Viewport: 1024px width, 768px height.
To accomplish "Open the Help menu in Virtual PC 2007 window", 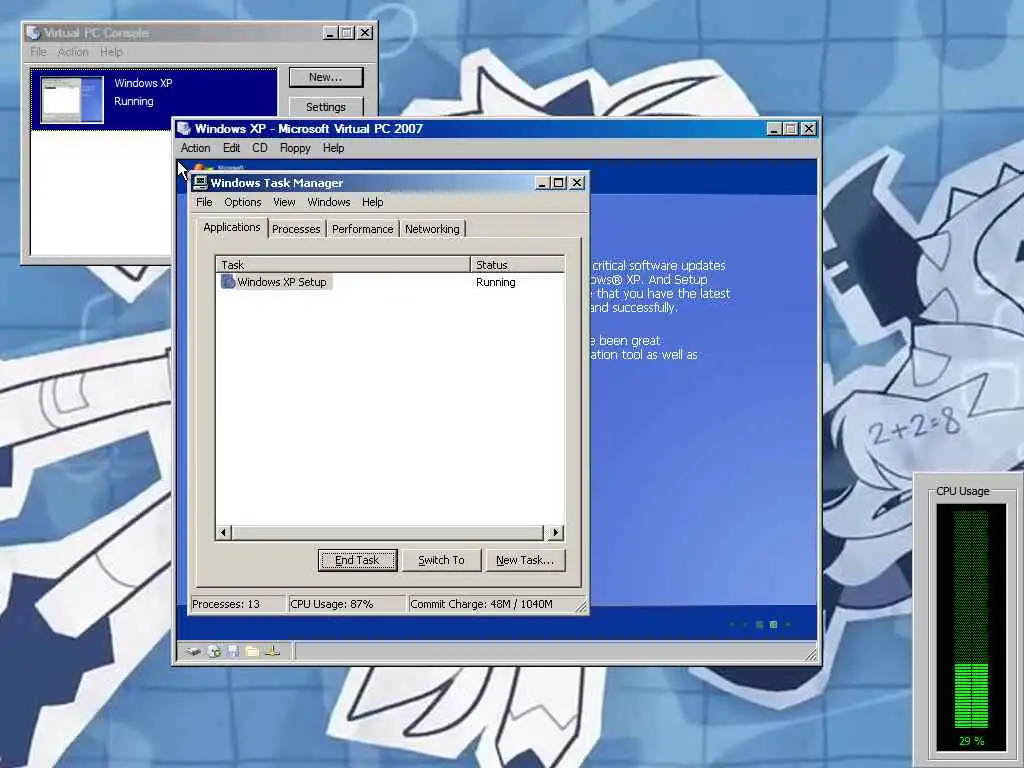I will pyautogui.click(x=333, y=148).
